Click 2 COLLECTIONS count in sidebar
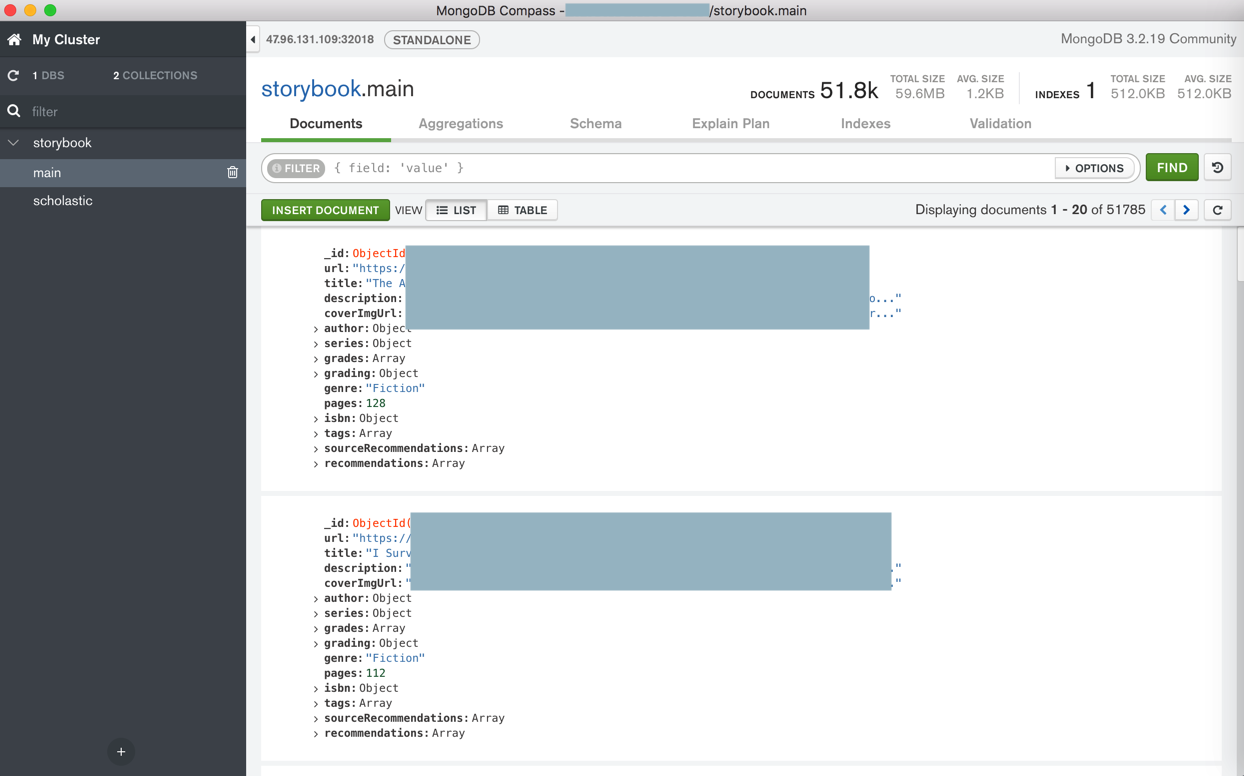1244x776 pixels. pyautogui.click(x=155, y=76)
